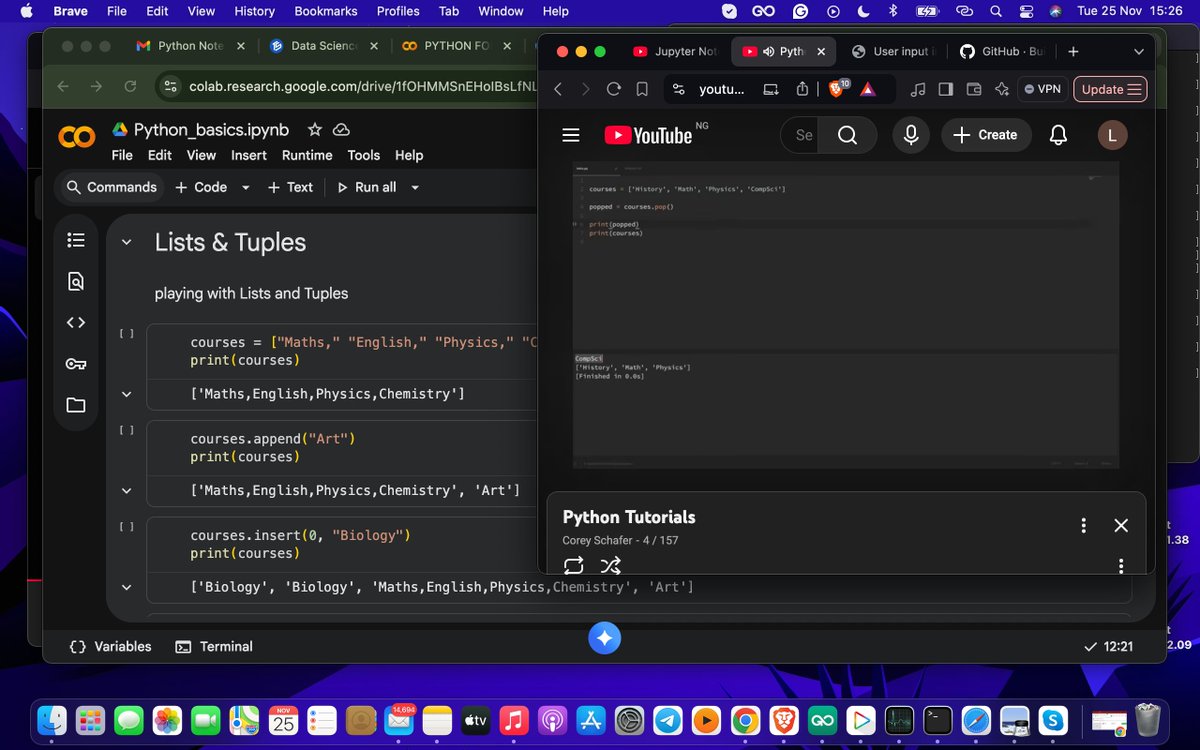Toggle the VPN in Brave toolbar
Viewport: 1200px width, 750px height.
point(1042,88)
